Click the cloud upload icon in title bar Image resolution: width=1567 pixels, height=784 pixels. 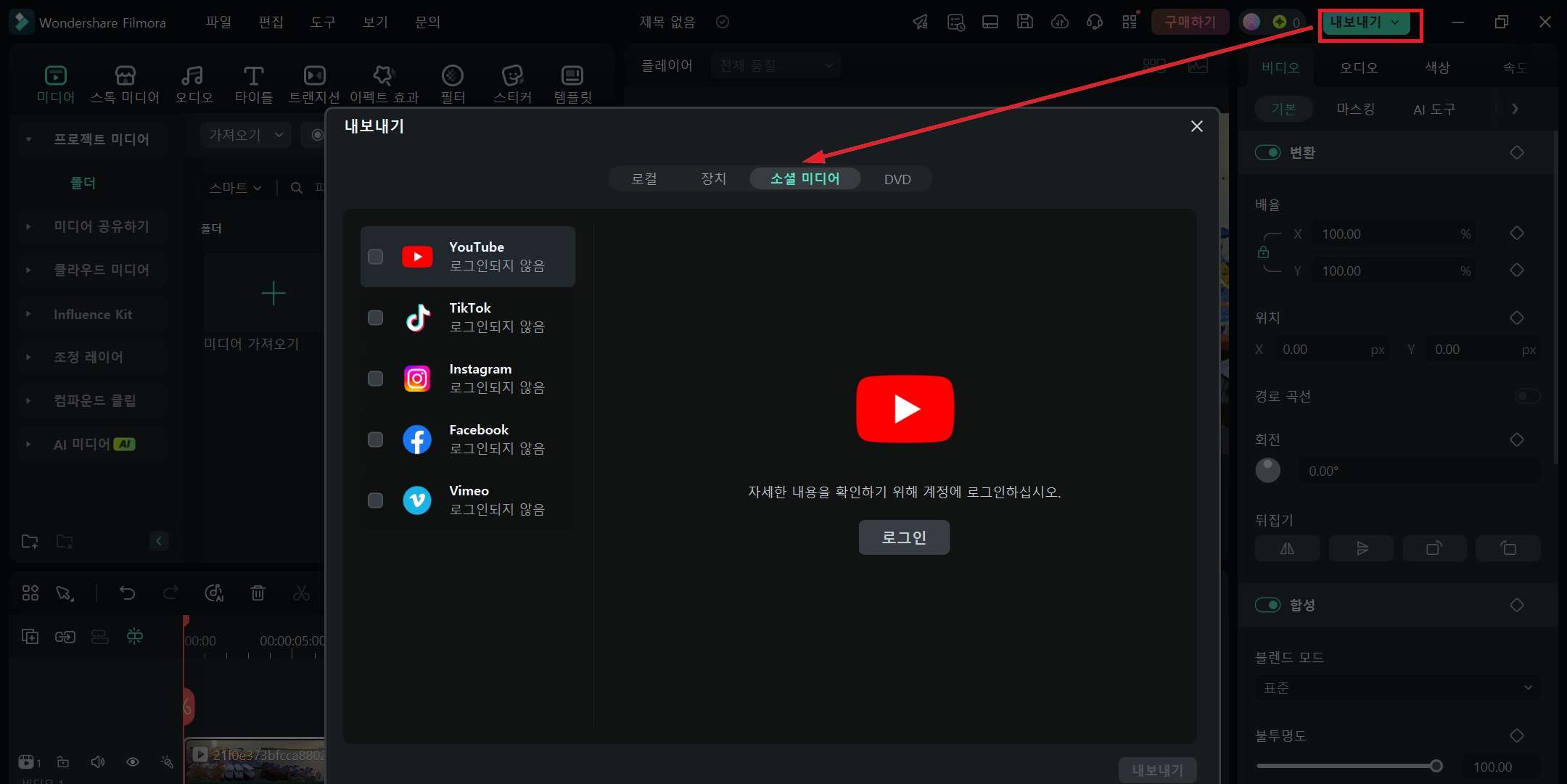coord(1060,22)
